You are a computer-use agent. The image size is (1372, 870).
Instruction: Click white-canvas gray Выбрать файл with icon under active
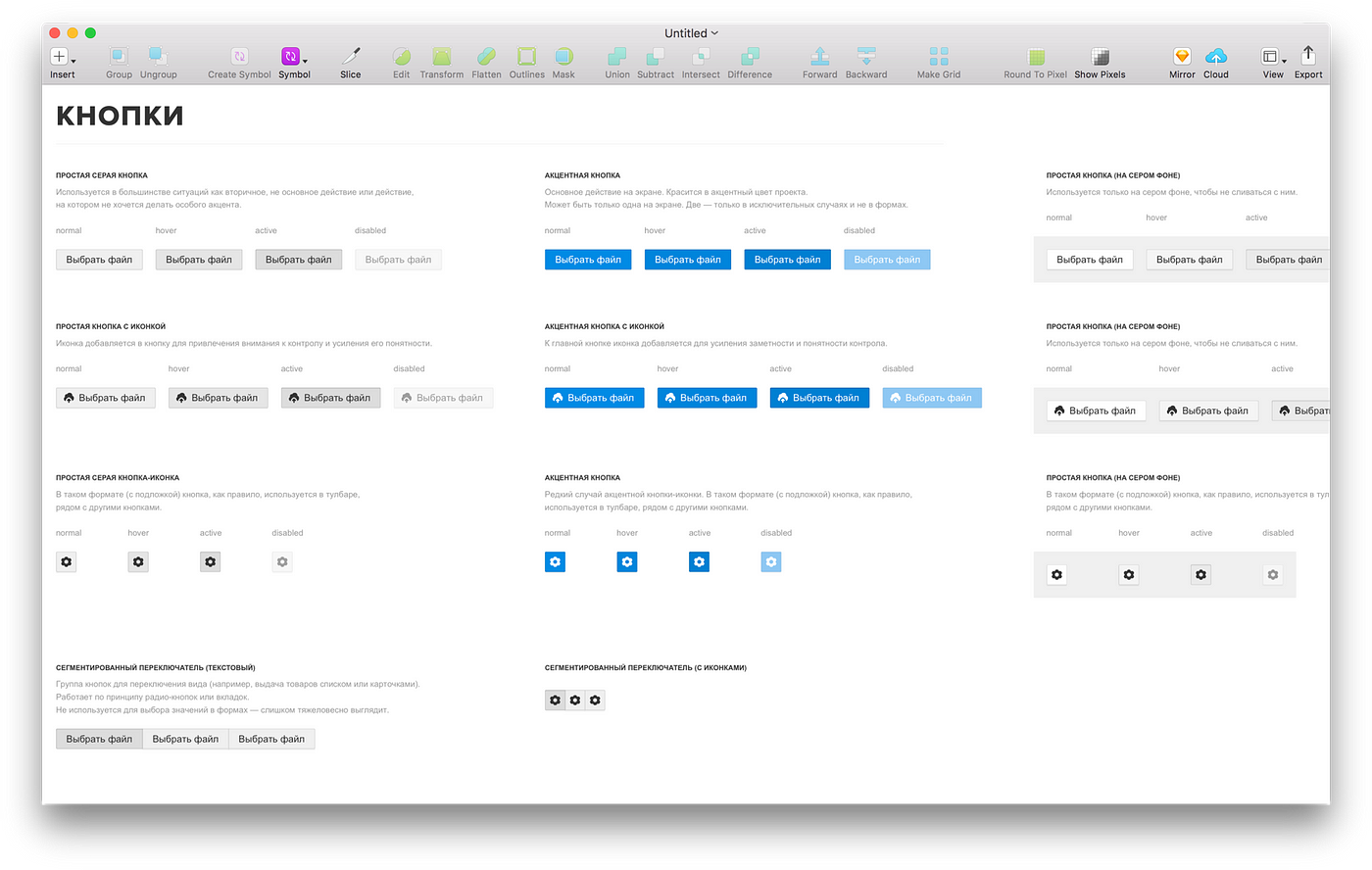(x=330, y=398)
